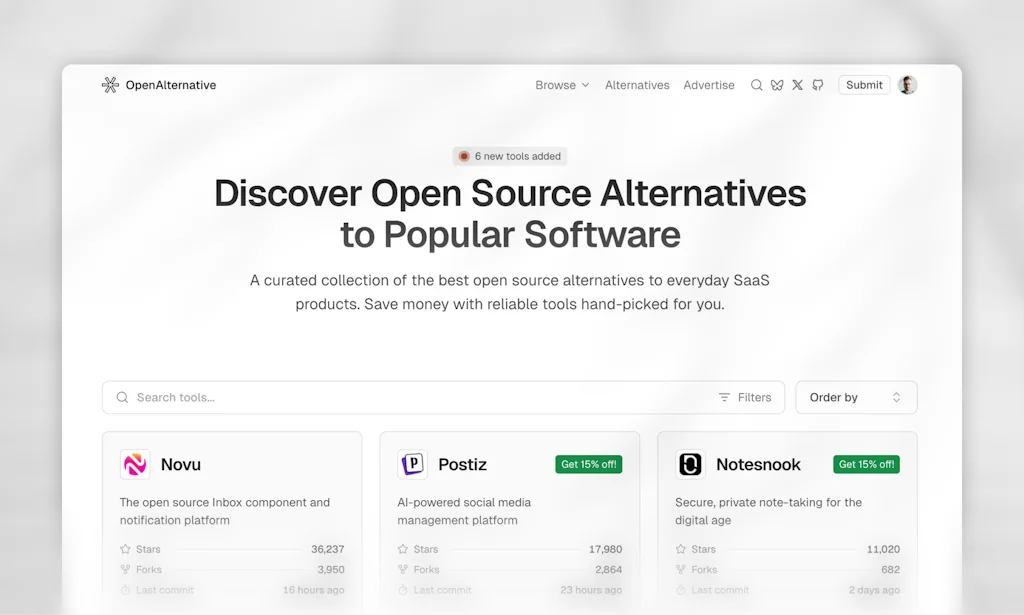1024x615 pixels.
Task: Expand the Browse dropdown menu
Action: (x=562, y=85)
